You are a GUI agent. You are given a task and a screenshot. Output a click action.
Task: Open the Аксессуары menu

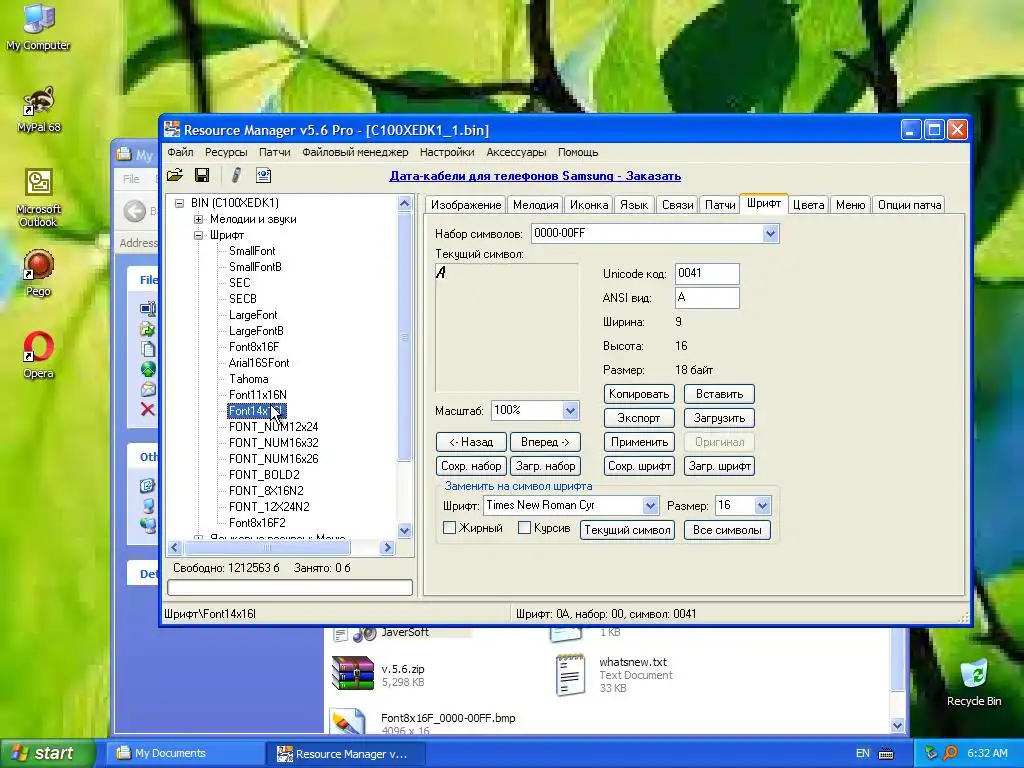(516, 152)
